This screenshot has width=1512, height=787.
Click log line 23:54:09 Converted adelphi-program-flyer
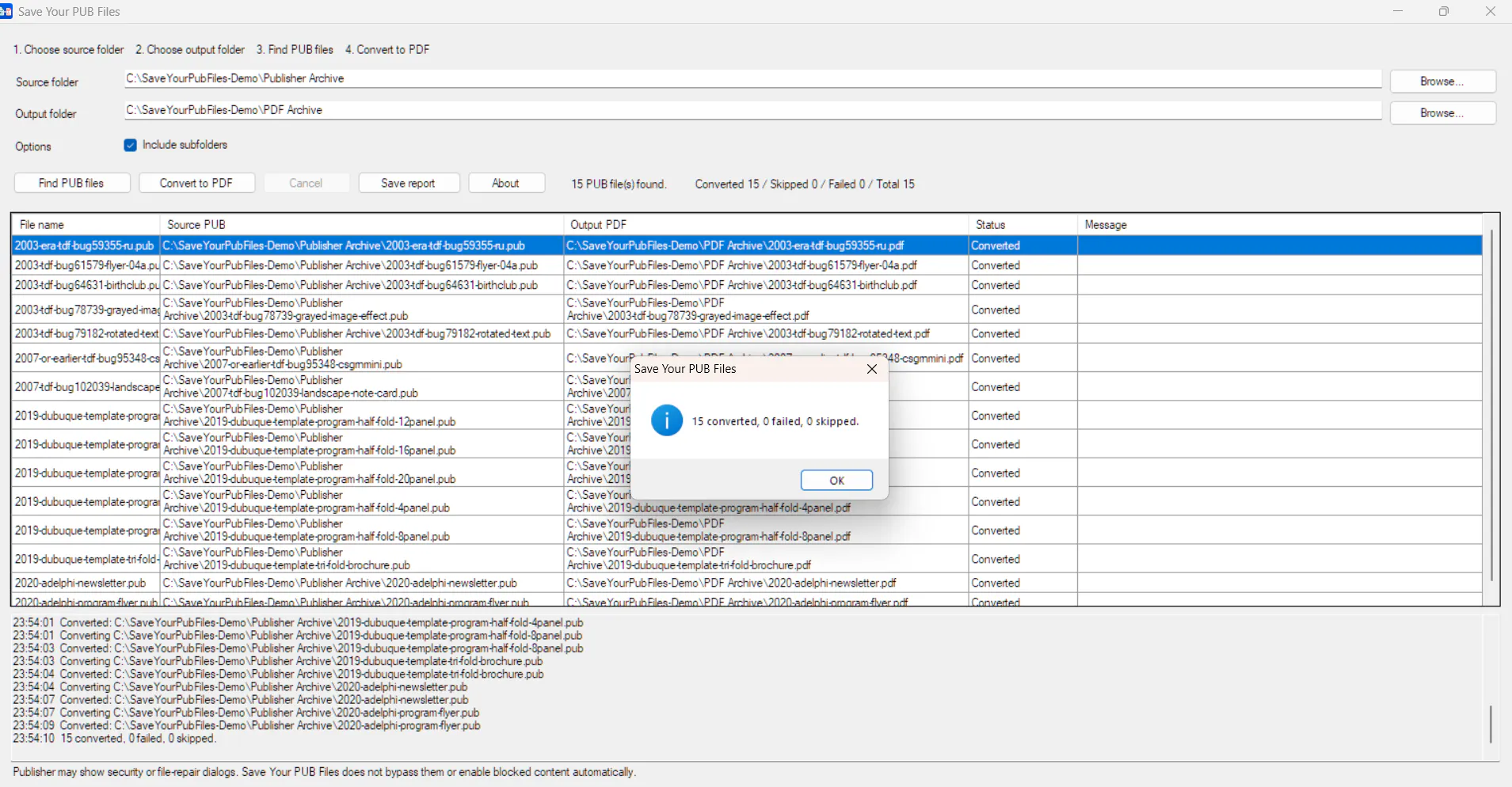[246, 725]
